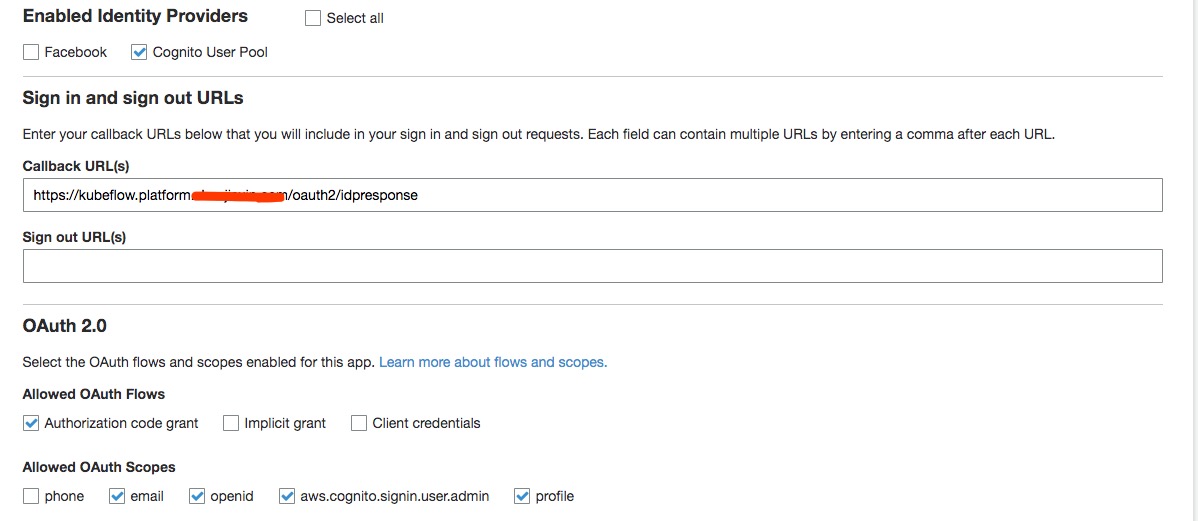Viewport: 1198px width, 521px height.
Task: Open Learn more about flows and scopes link
Action: pos(493,362)
